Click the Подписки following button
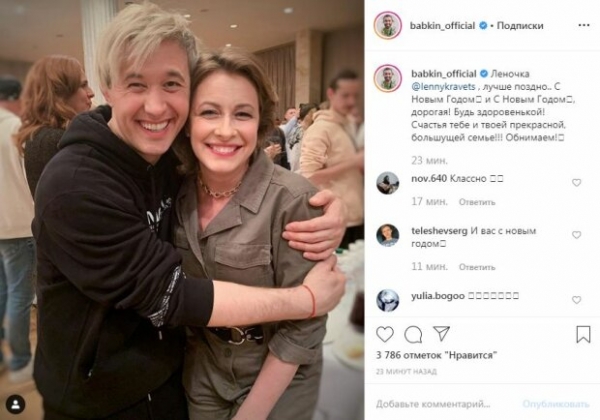Viewport: 600px width, 420px height. (x=520, y=26)
